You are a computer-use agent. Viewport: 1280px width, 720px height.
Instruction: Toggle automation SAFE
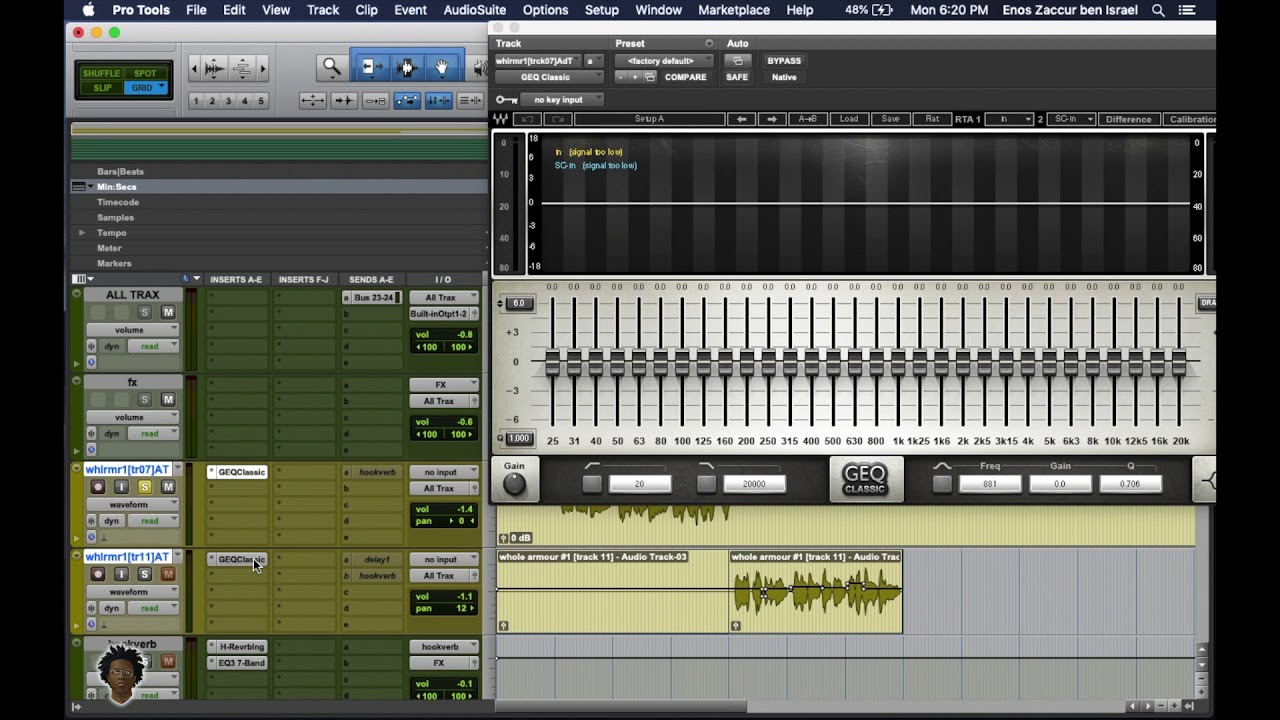(x=737, y=77)
